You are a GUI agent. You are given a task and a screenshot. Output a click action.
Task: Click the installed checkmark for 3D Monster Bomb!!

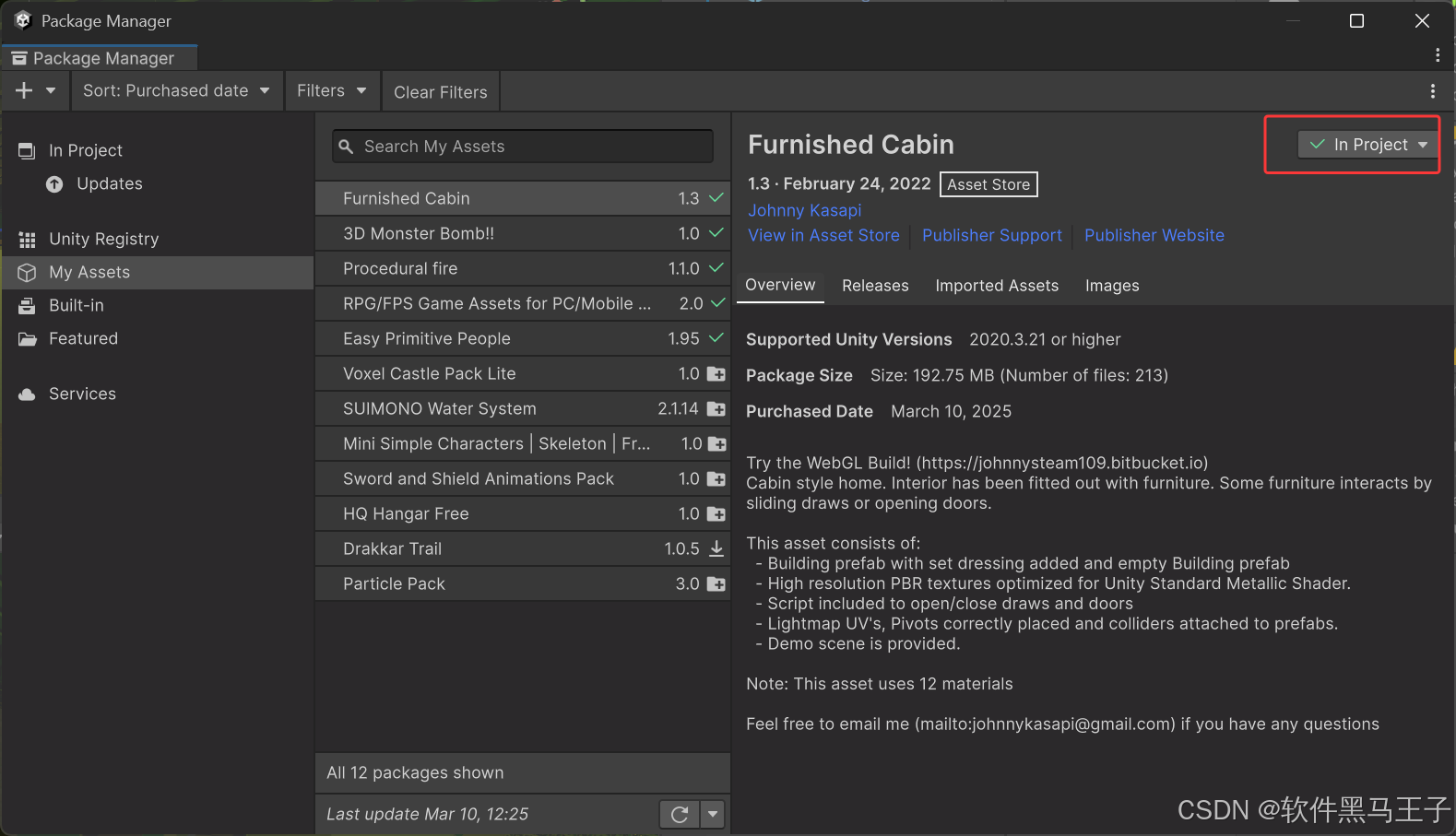[x=716, y=232]
